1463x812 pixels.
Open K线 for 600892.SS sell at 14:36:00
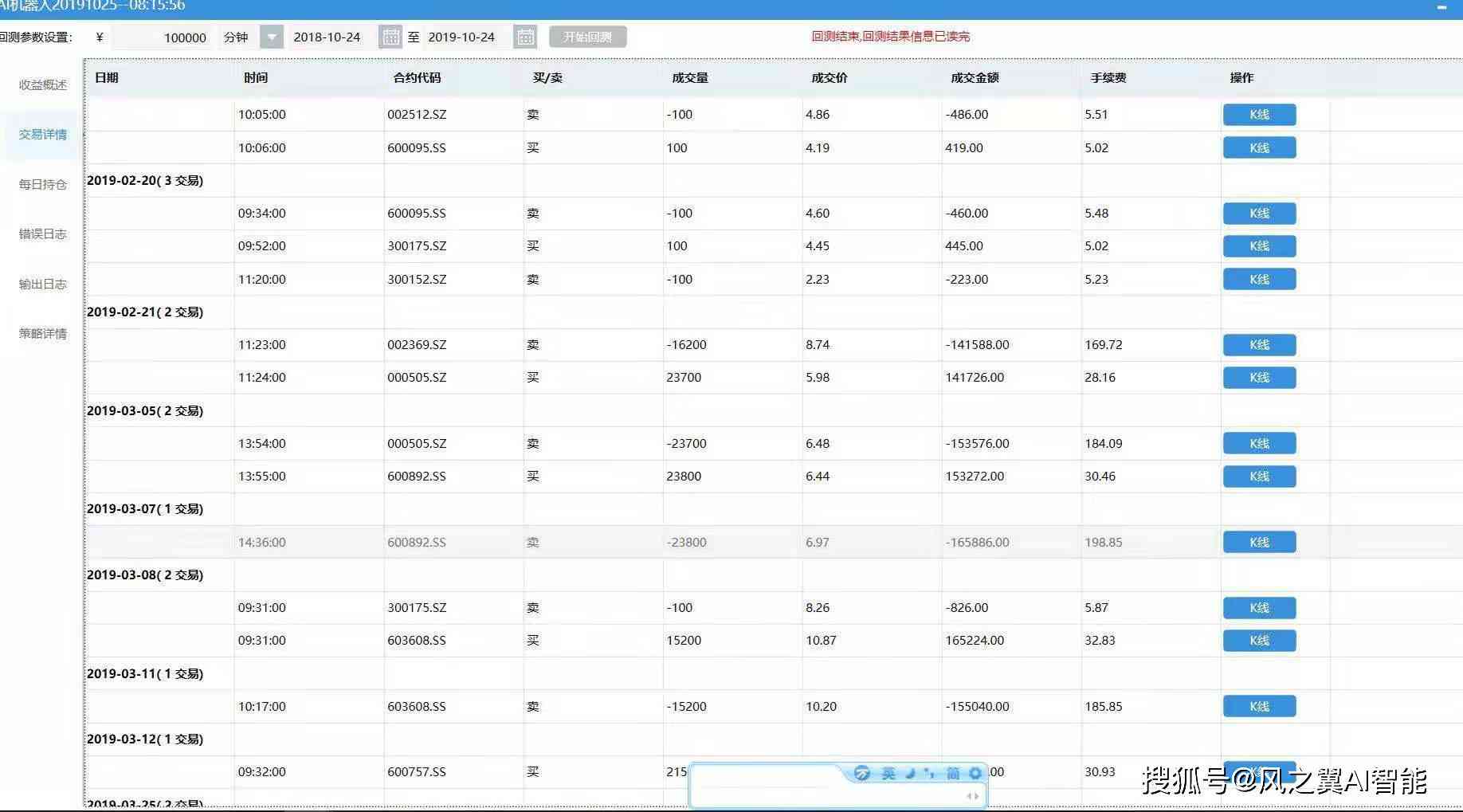point(1259,543)
